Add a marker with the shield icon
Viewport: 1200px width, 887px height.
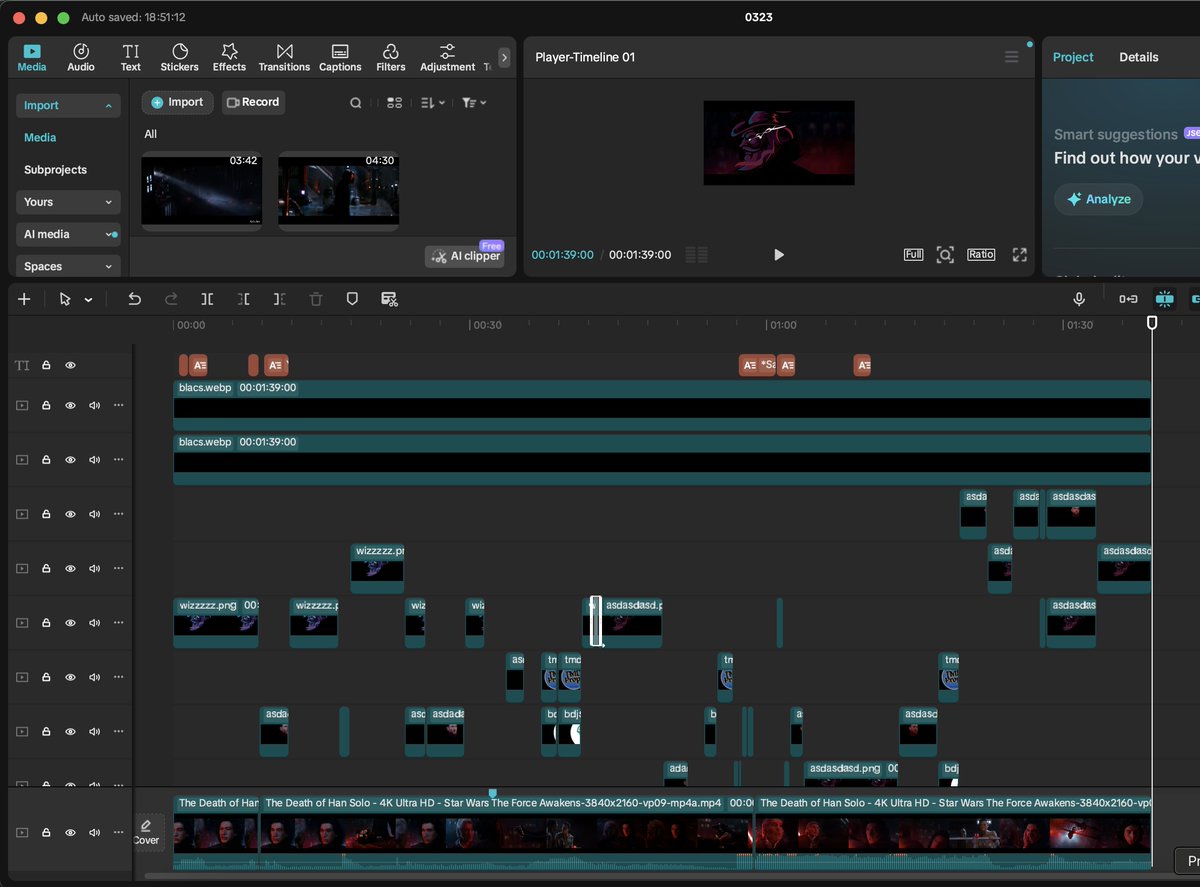352,299
